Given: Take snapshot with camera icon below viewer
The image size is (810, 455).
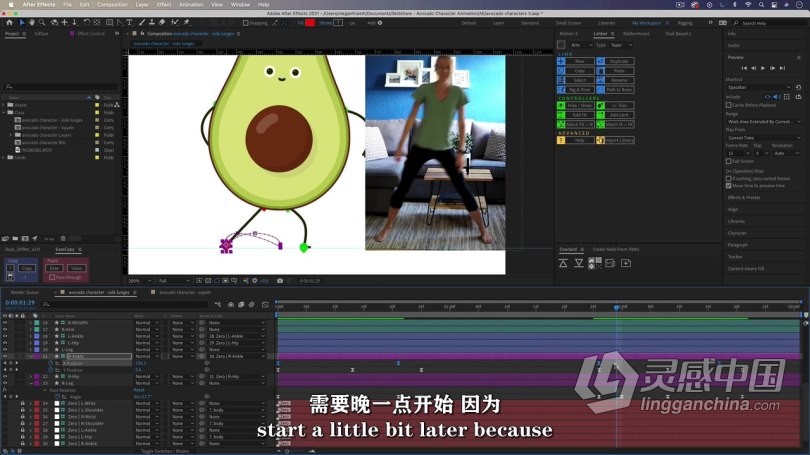Looking at the screenshot, I should pos(280,281).
